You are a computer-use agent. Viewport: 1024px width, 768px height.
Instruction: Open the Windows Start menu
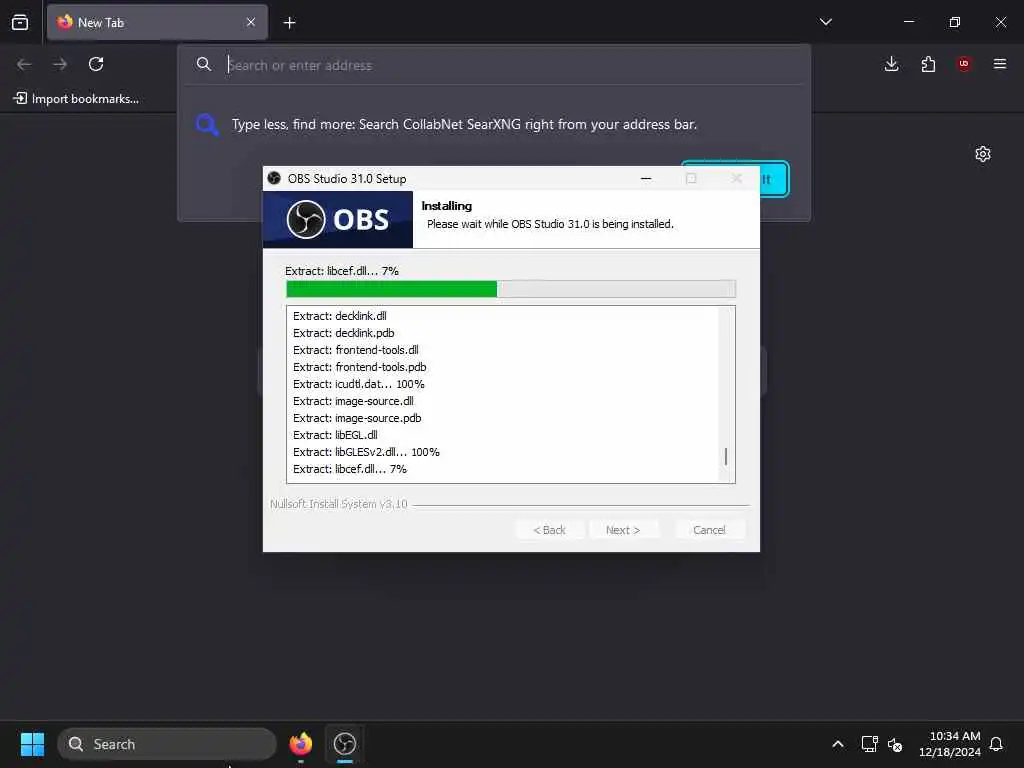[x=32, y=744]
